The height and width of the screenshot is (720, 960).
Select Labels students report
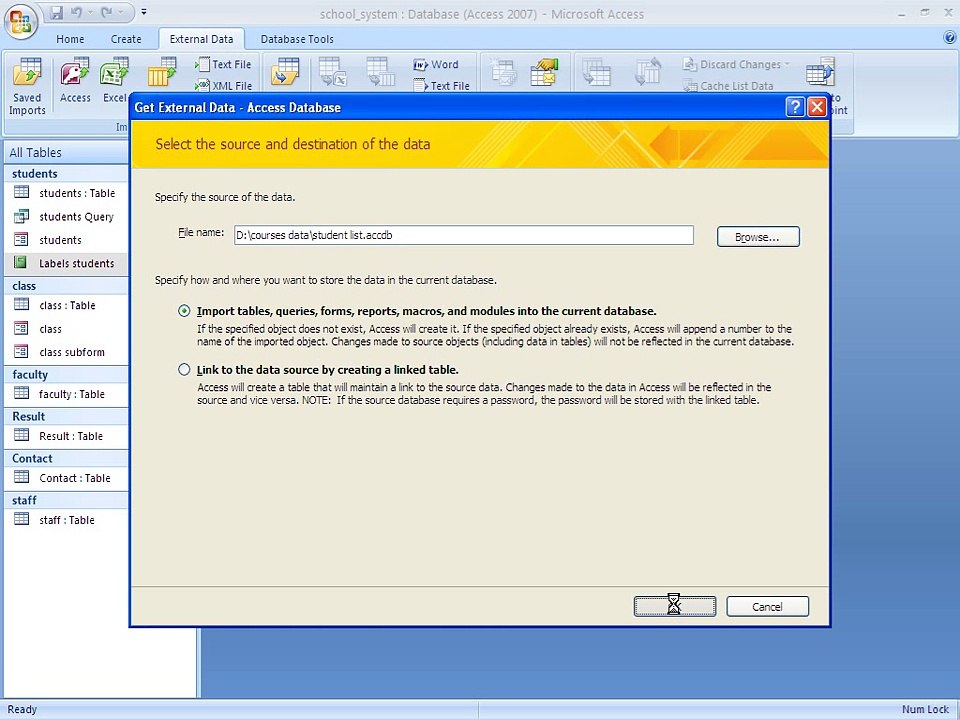coord(66,263)
